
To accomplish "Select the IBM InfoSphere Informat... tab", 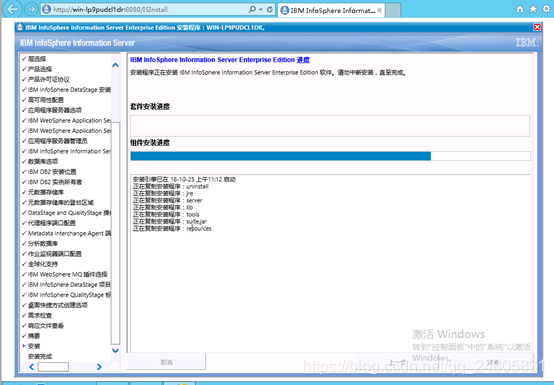I will coord(331,10).
